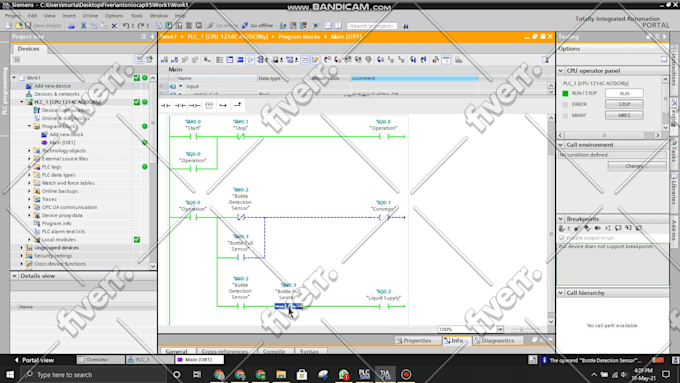This screenshot has width=680, height=383.
Task: Click the Search in project field
Action: 372,26
